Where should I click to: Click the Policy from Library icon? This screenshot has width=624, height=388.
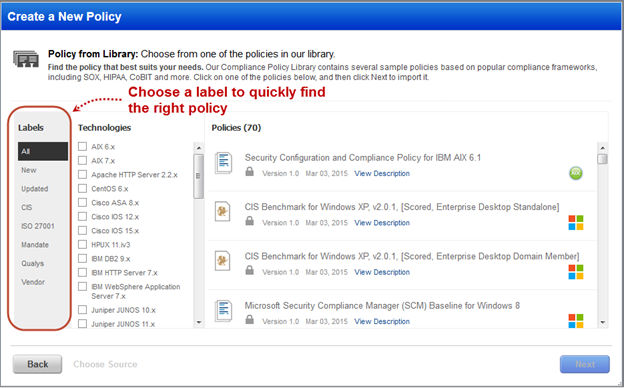26,59
